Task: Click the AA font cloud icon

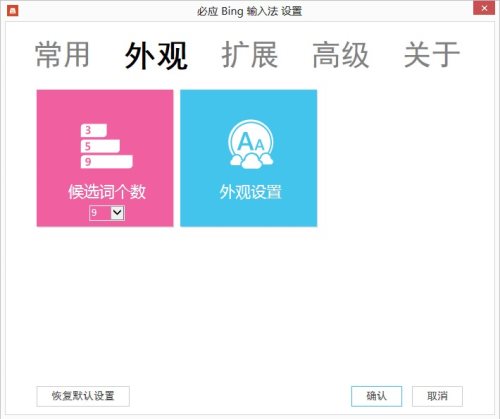Action: (x=251, y=144)
